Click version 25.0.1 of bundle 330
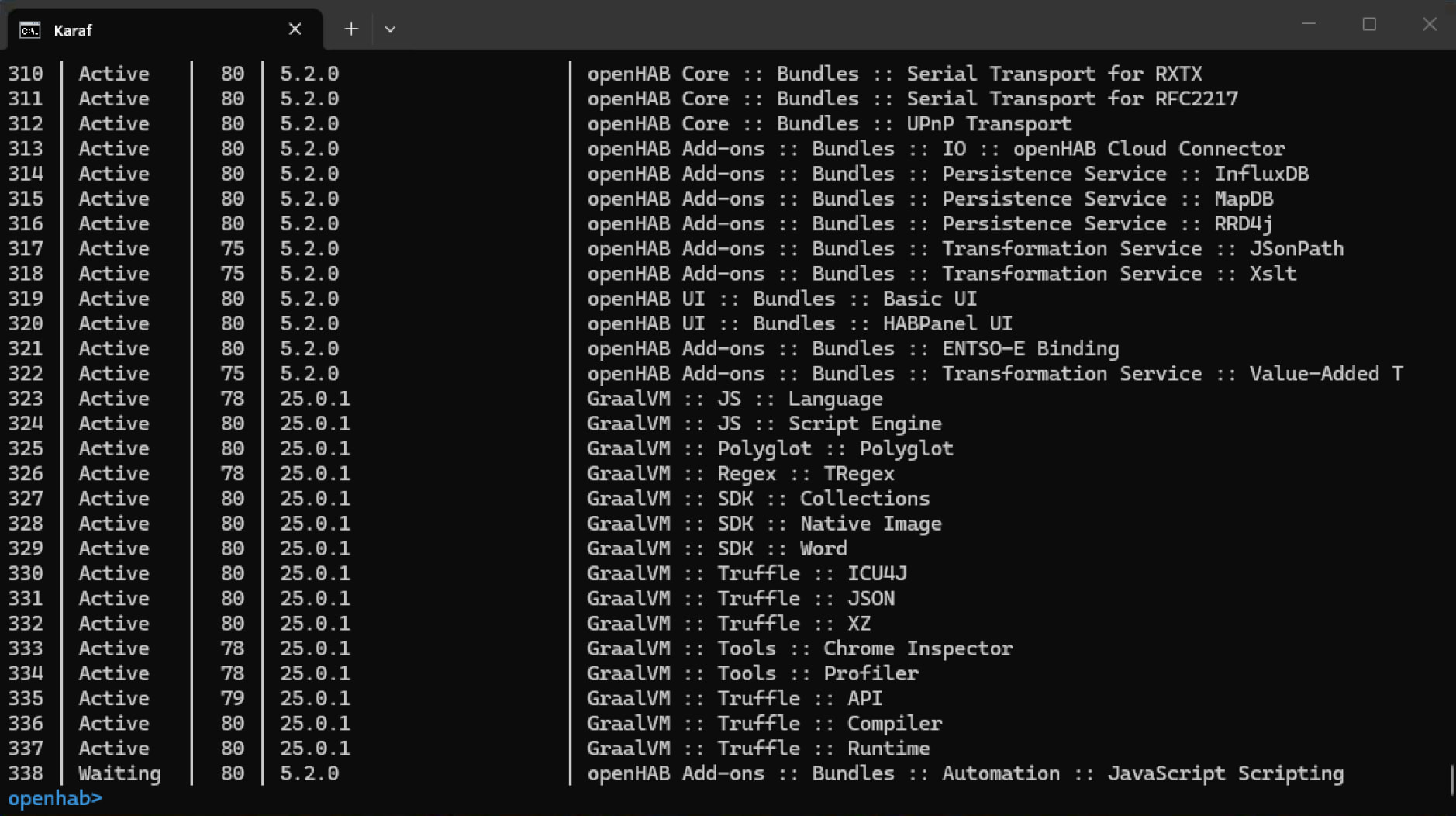The image size is (1456, 816). 315,573
